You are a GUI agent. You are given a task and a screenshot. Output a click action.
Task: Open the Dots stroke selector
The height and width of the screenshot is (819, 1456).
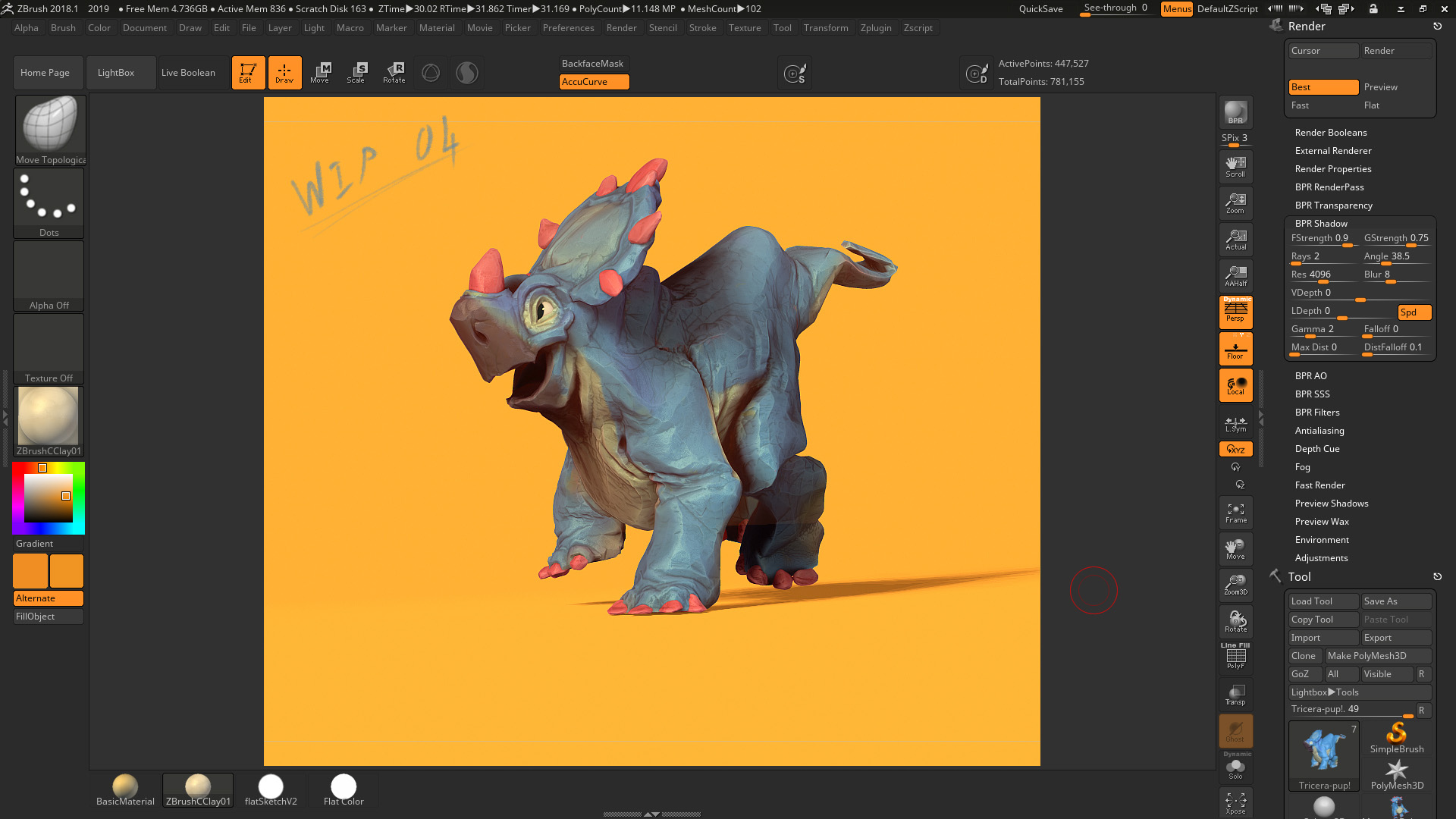click(49, 202)
